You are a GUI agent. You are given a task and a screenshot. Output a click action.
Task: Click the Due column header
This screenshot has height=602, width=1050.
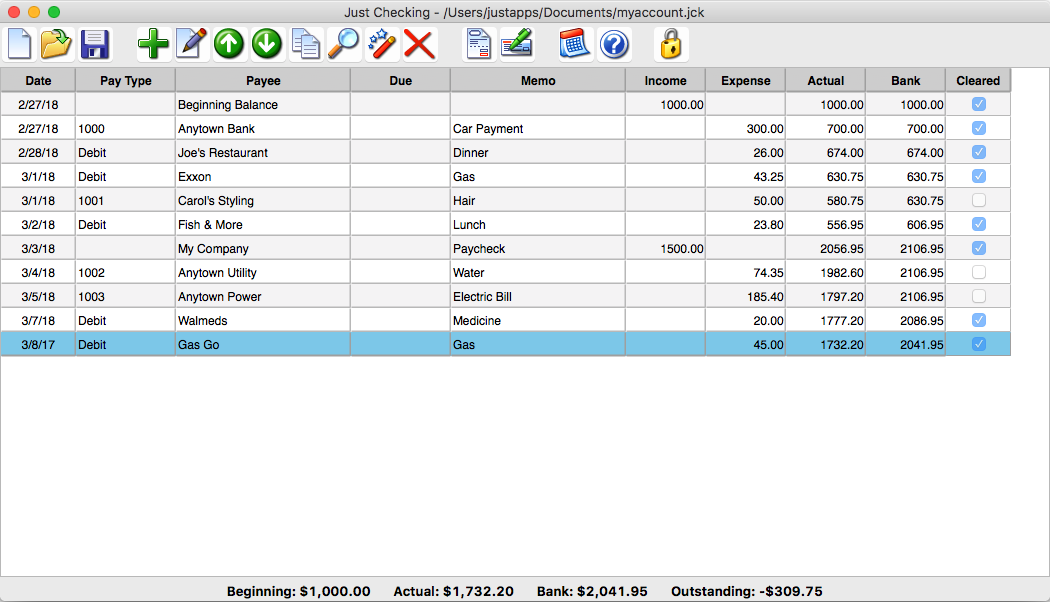click(x=400, y=80)
